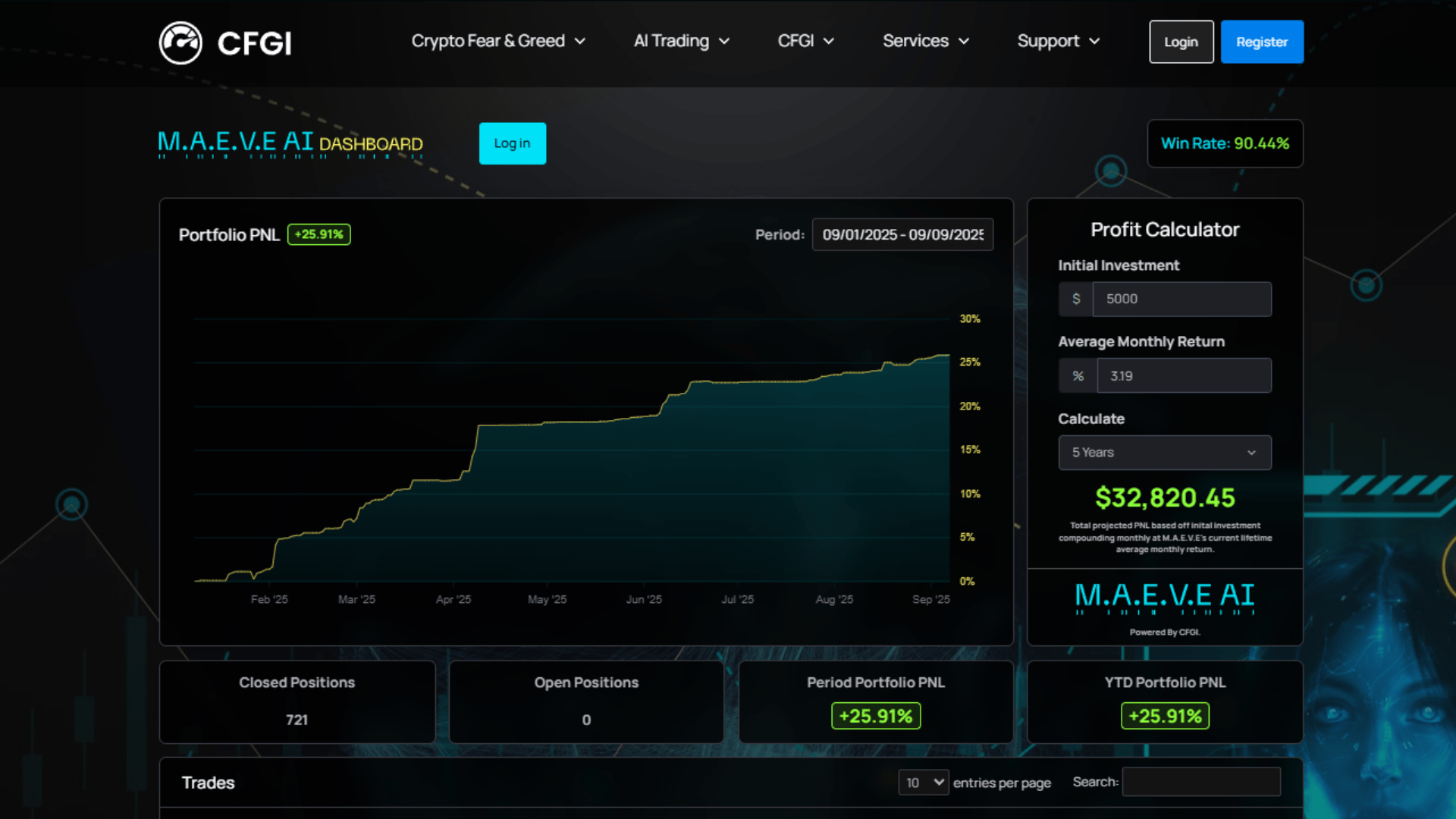This screenshot has width=1456, height=819.
Task: Click the Register button
Action: pyautogui.click(x=1262, y=42)
